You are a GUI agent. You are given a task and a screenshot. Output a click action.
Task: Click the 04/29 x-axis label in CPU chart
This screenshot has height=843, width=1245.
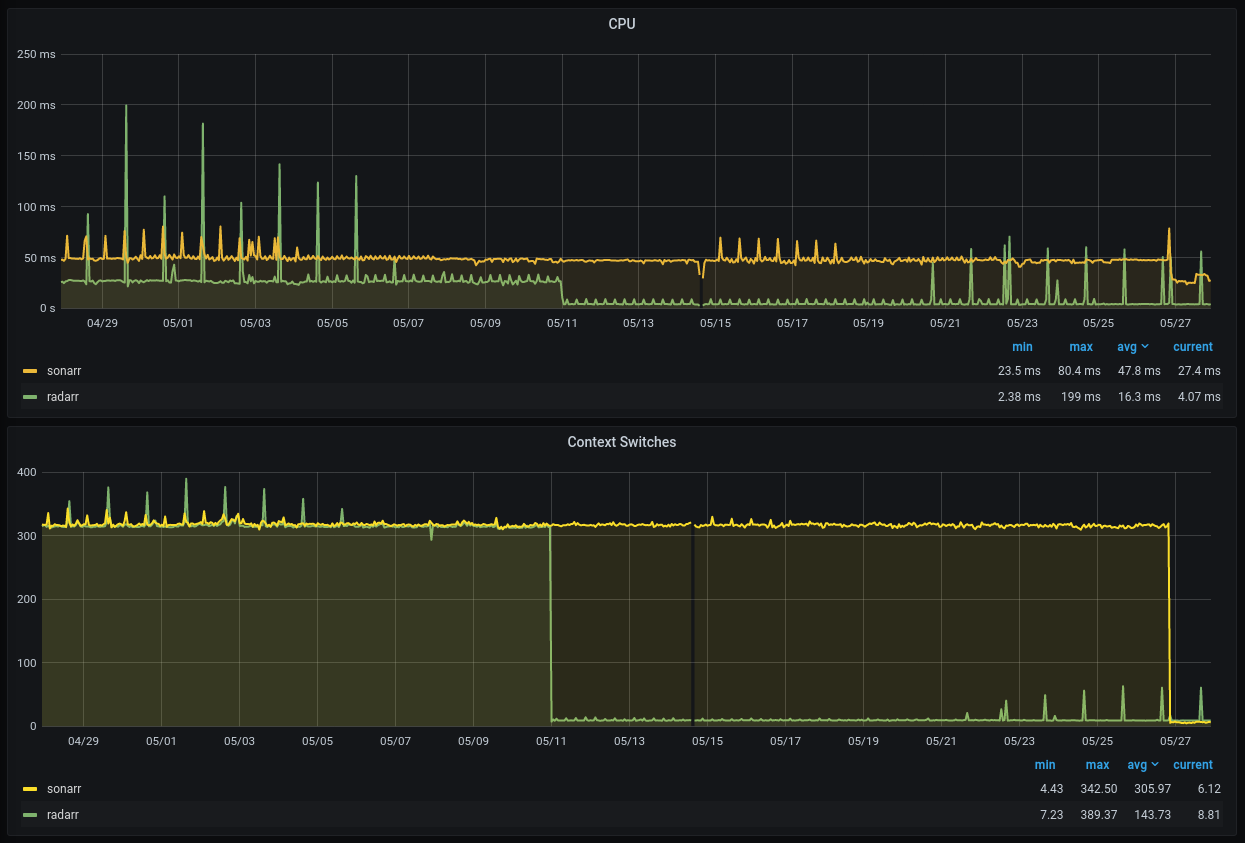coord(102,323)
